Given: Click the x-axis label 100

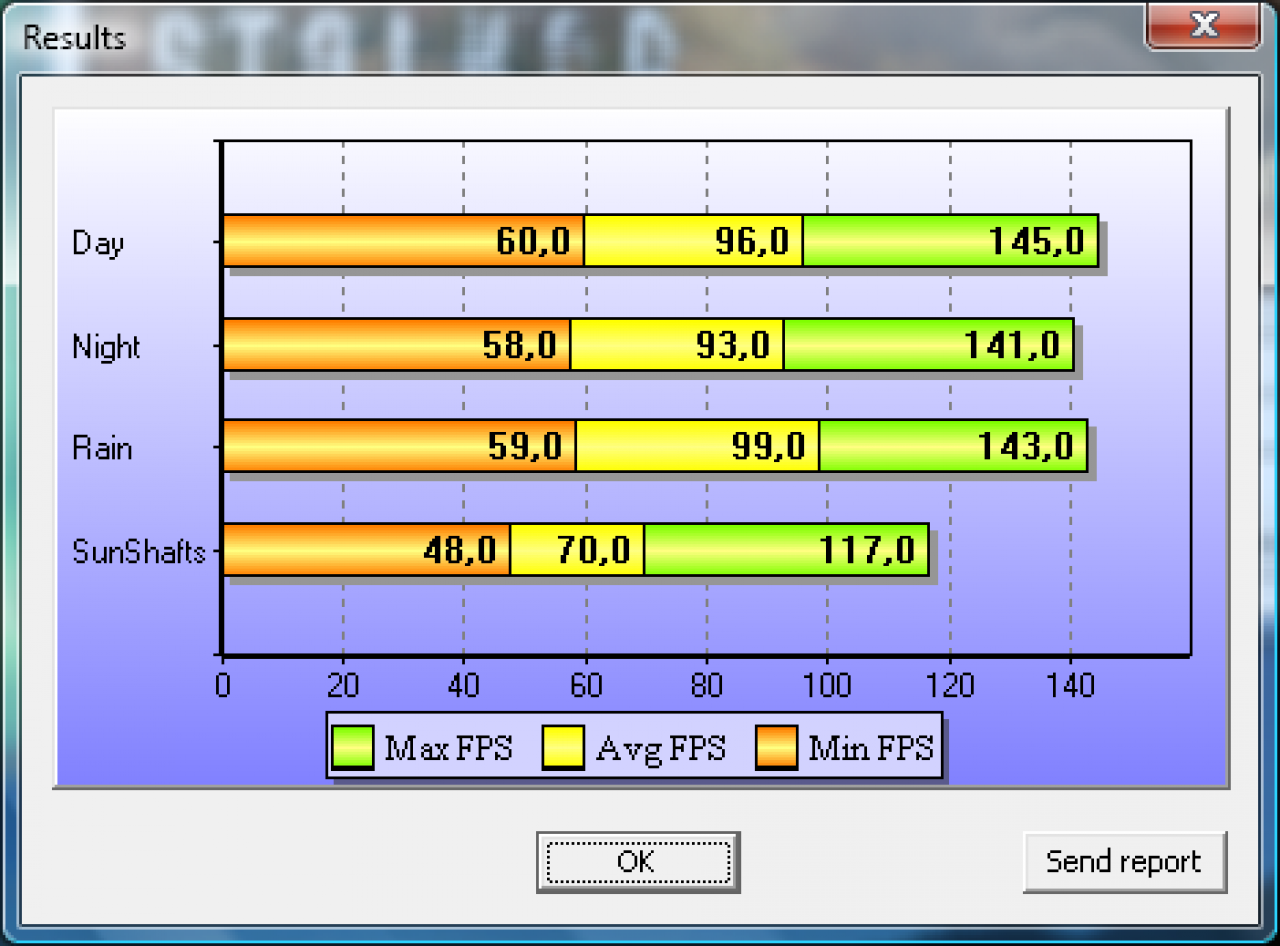Looking at the screenshot, I should (x=828, y=685).
